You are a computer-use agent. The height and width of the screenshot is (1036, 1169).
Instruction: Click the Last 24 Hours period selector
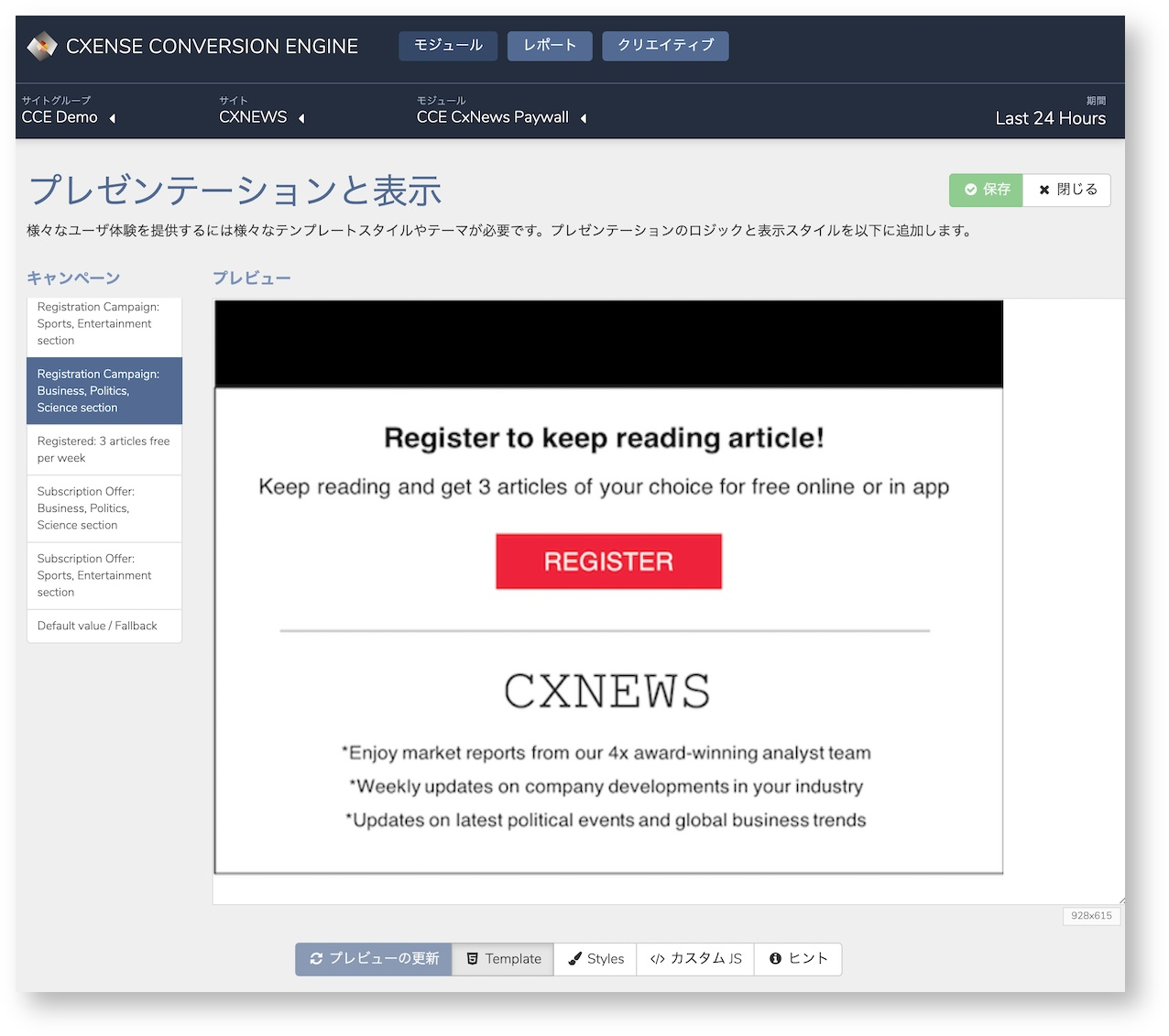pyautogui.click(x=1050, y=118)
